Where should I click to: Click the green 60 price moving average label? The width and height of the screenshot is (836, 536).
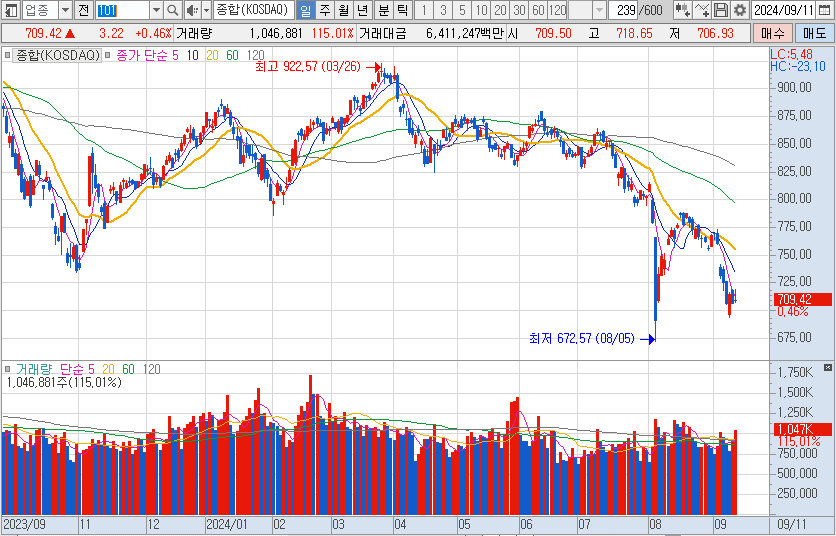click(232, 55)
